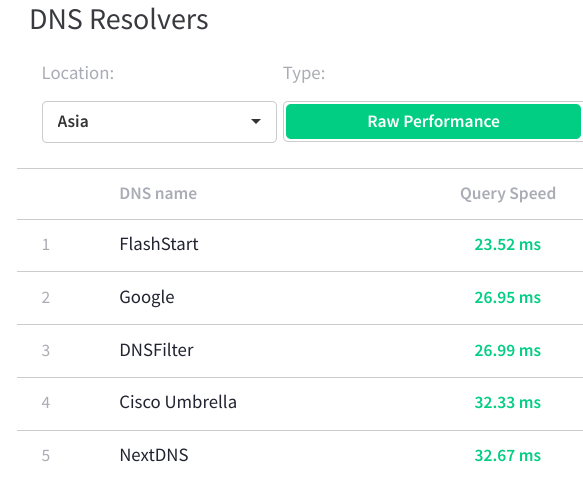This screenshot has height=481, width=583.
Task: Select the DNSFilter resolver name
Action: (x=157, y=350)
